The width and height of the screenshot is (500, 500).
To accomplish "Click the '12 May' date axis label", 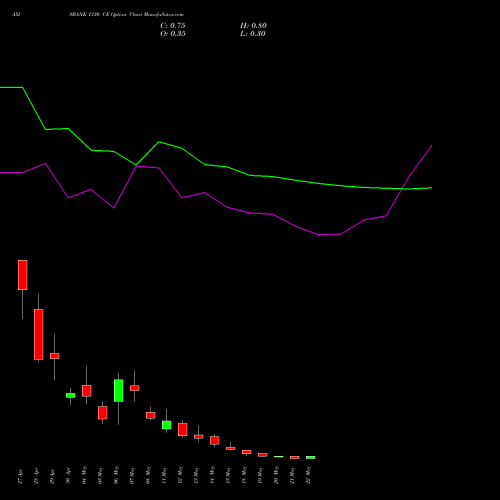I will 180,475.
